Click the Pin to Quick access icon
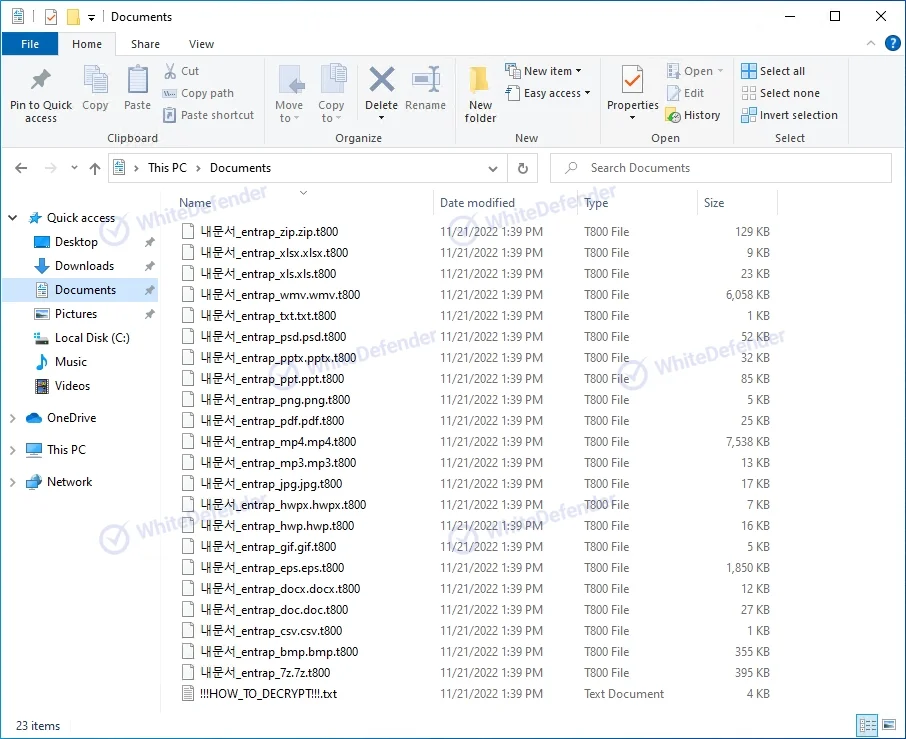Image resolution: width=906 pixels, height=739 pixels. tap(41, 80)
